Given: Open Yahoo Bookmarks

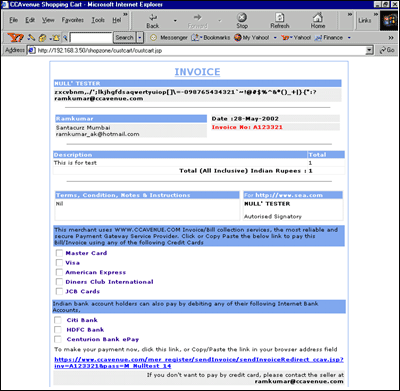Looking at the screenshot, I should [x=211, y=38].
